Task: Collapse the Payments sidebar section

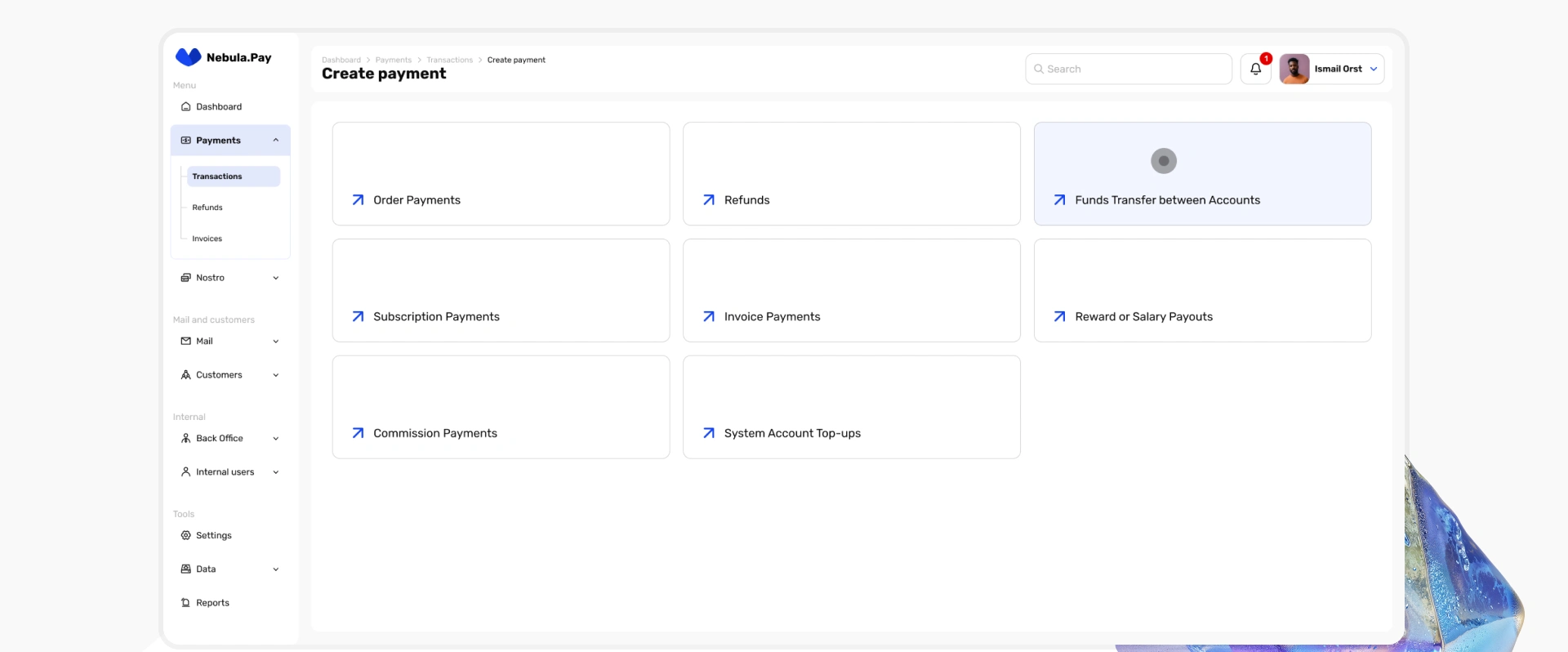Action: (276, 141)
